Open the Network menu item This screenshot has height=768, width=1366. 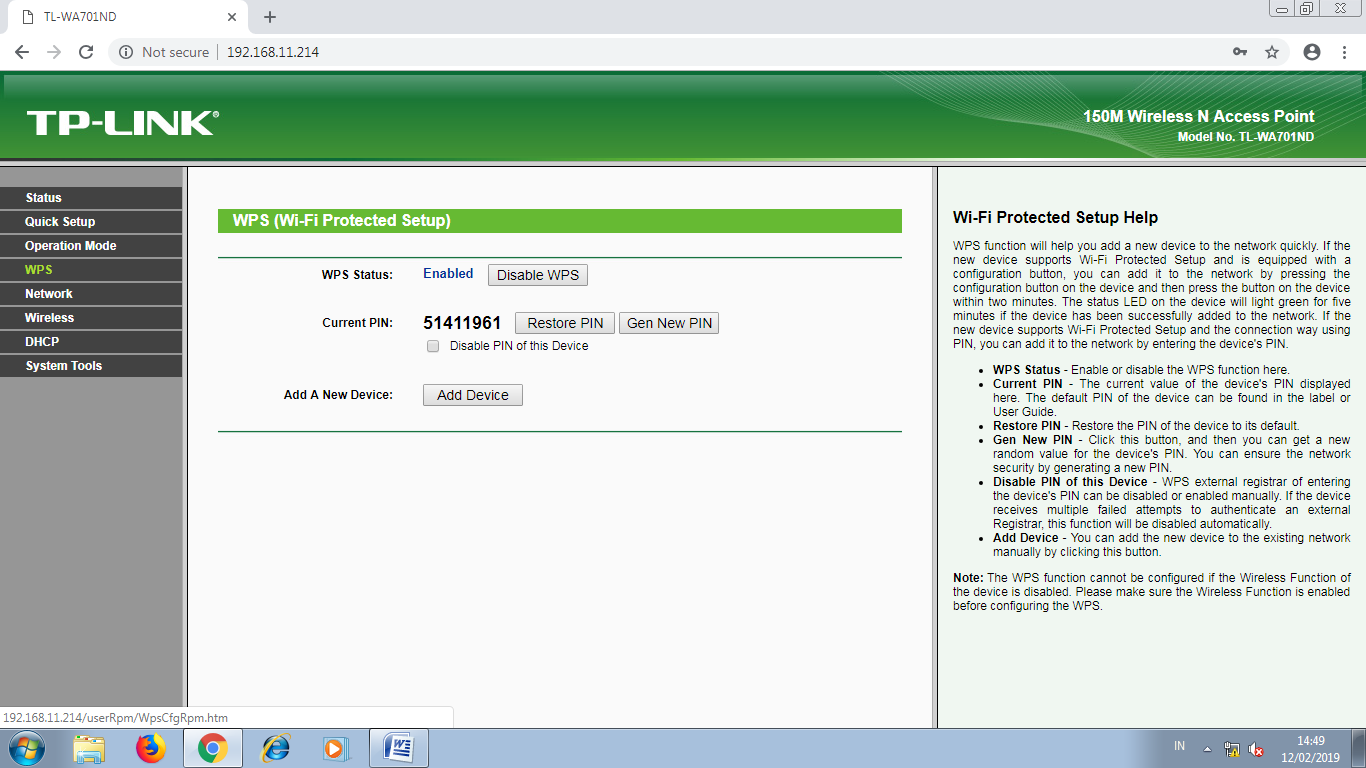[91, 294]
